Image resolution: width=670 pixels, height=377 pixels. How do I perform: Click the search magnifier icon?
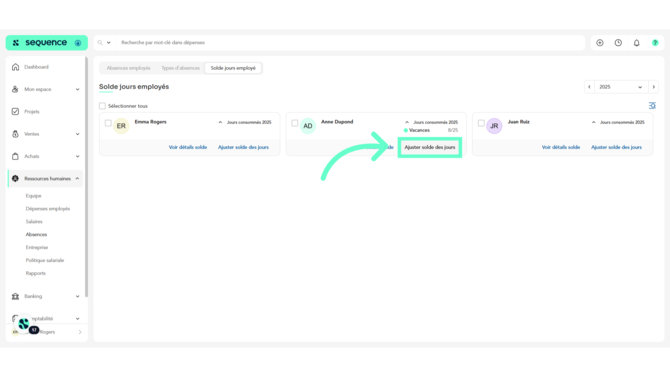100,43
